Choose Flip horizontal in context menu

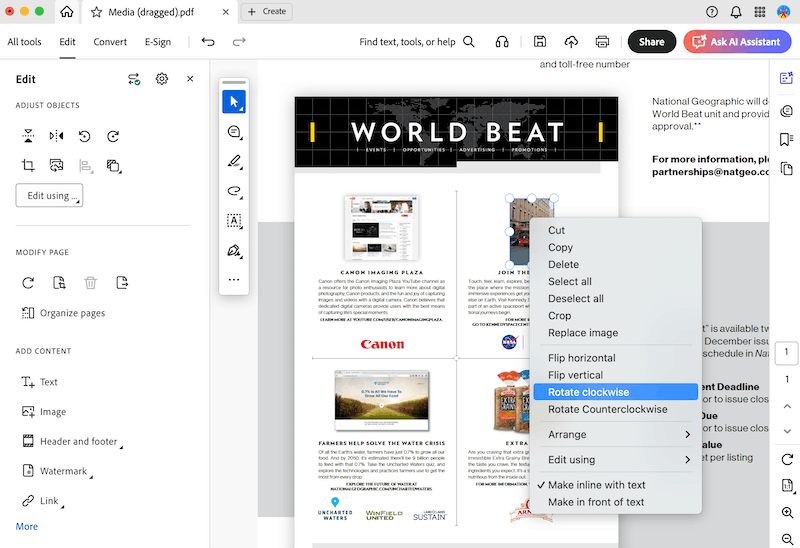pyautogui.click(x=616, y=358)
